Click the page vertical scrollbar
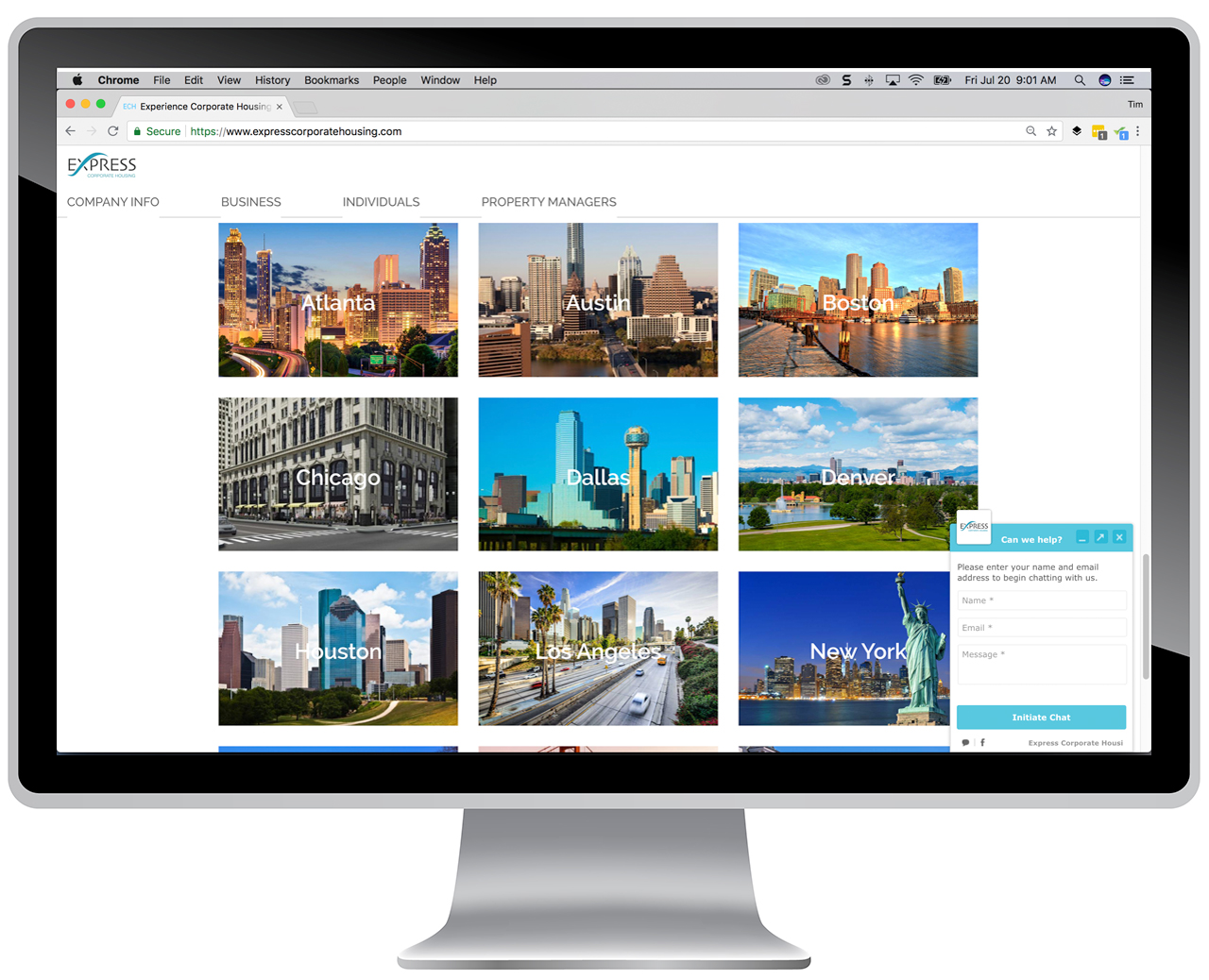This screenshot has height=980, width=1209. pos(1146,617)
